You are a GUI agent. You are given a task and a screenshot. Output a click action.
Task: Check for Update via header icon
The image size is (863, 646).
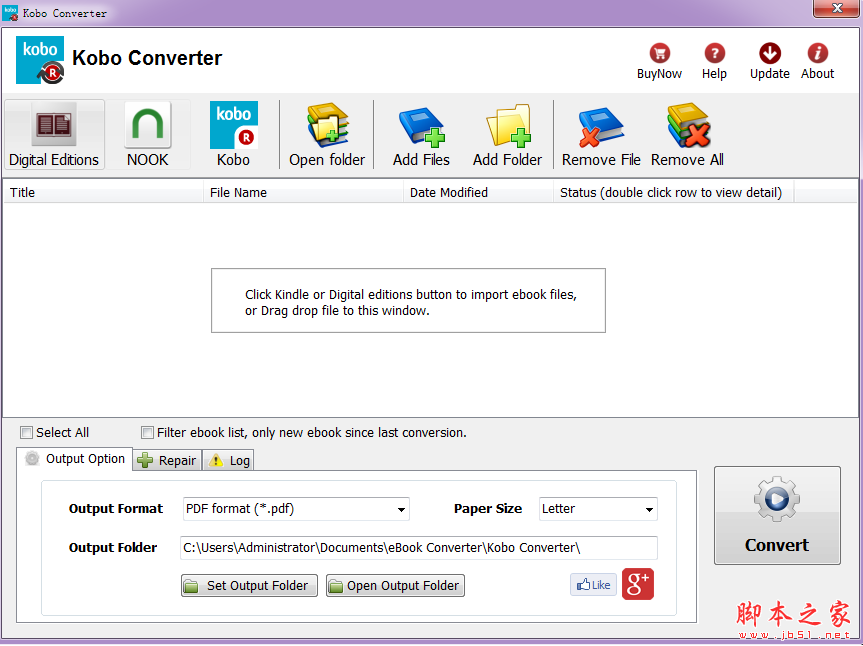coord(769,61)
